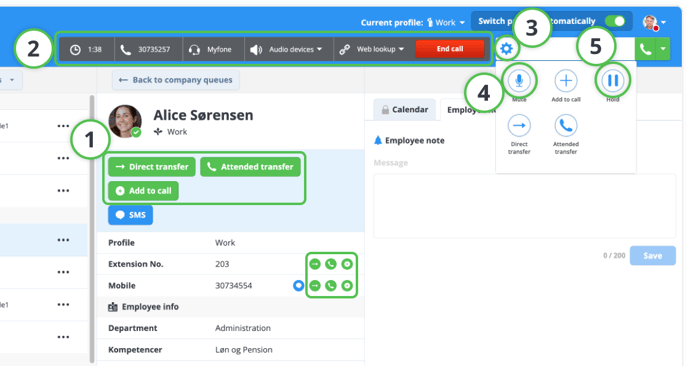The image size is (688, 366).
Task: Click the Myfone headset item in call bar
Action: (x=213, y=49)
